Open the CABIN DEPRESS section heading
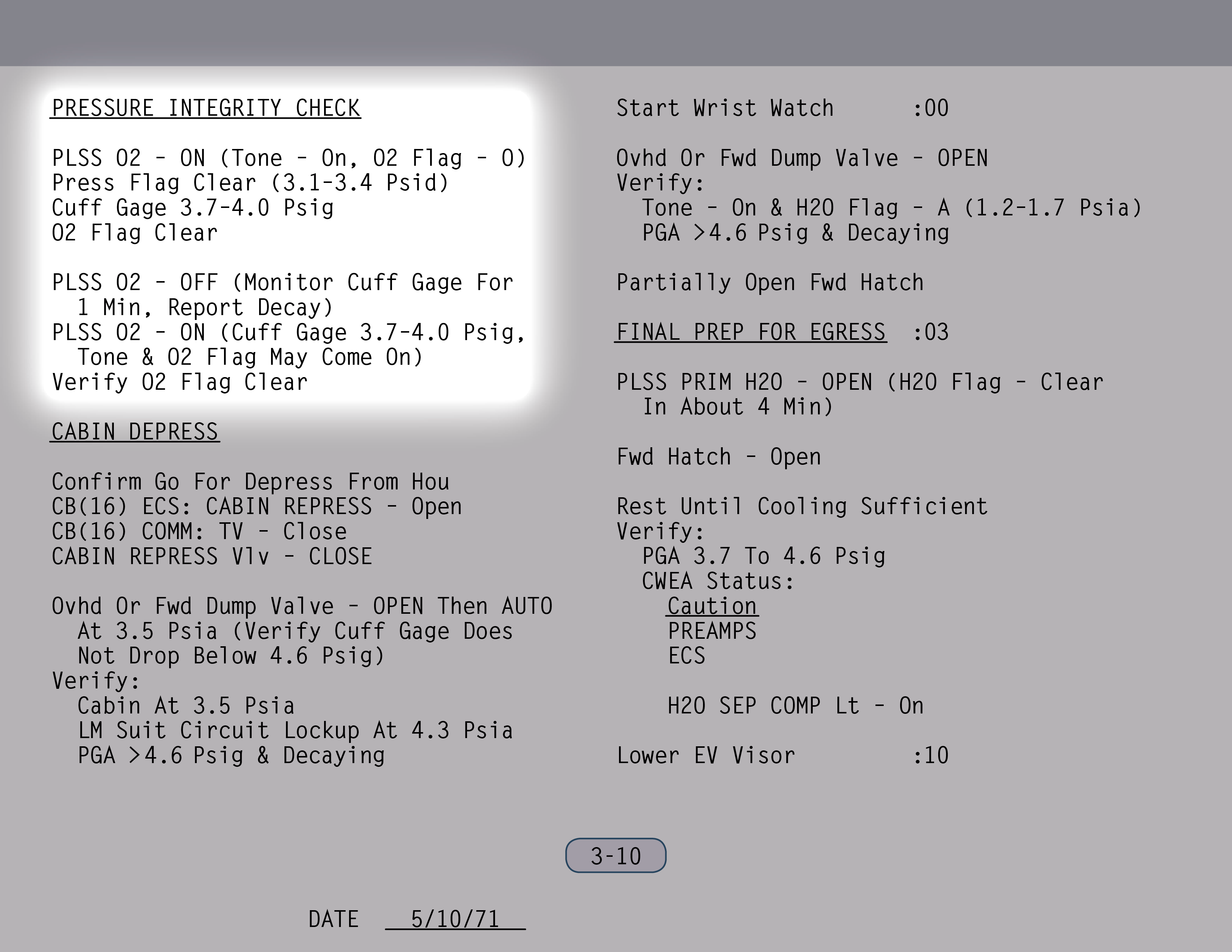 pyautogui.click(x=135, y=432)
